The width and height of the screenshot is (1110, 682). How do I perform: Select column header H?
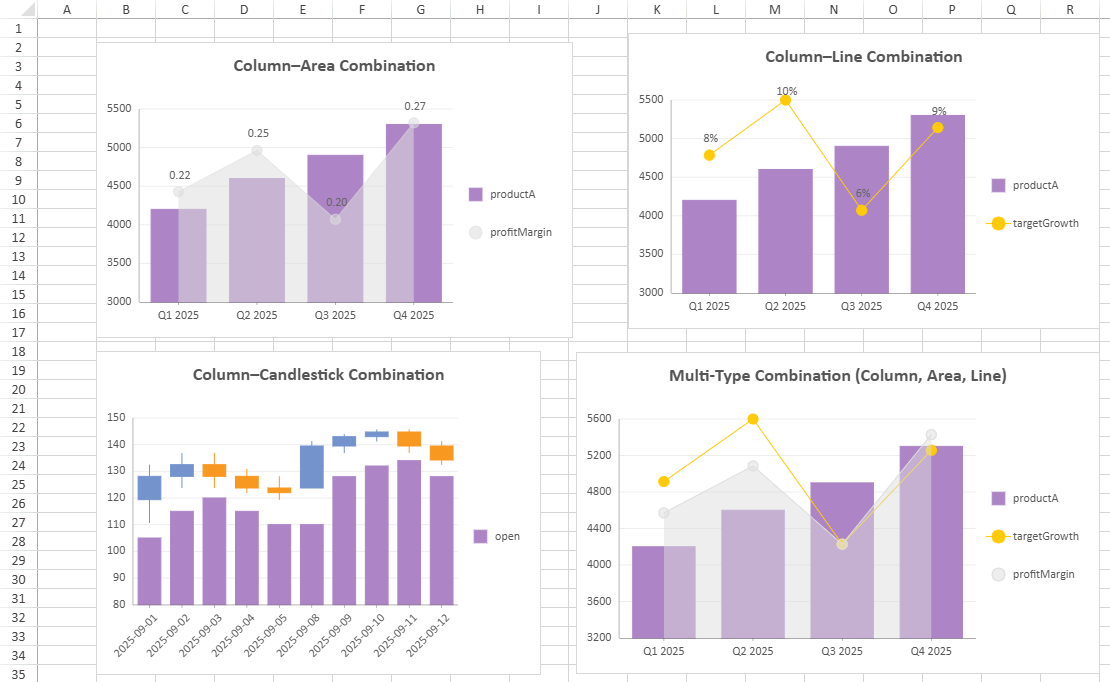pos(480,9)
